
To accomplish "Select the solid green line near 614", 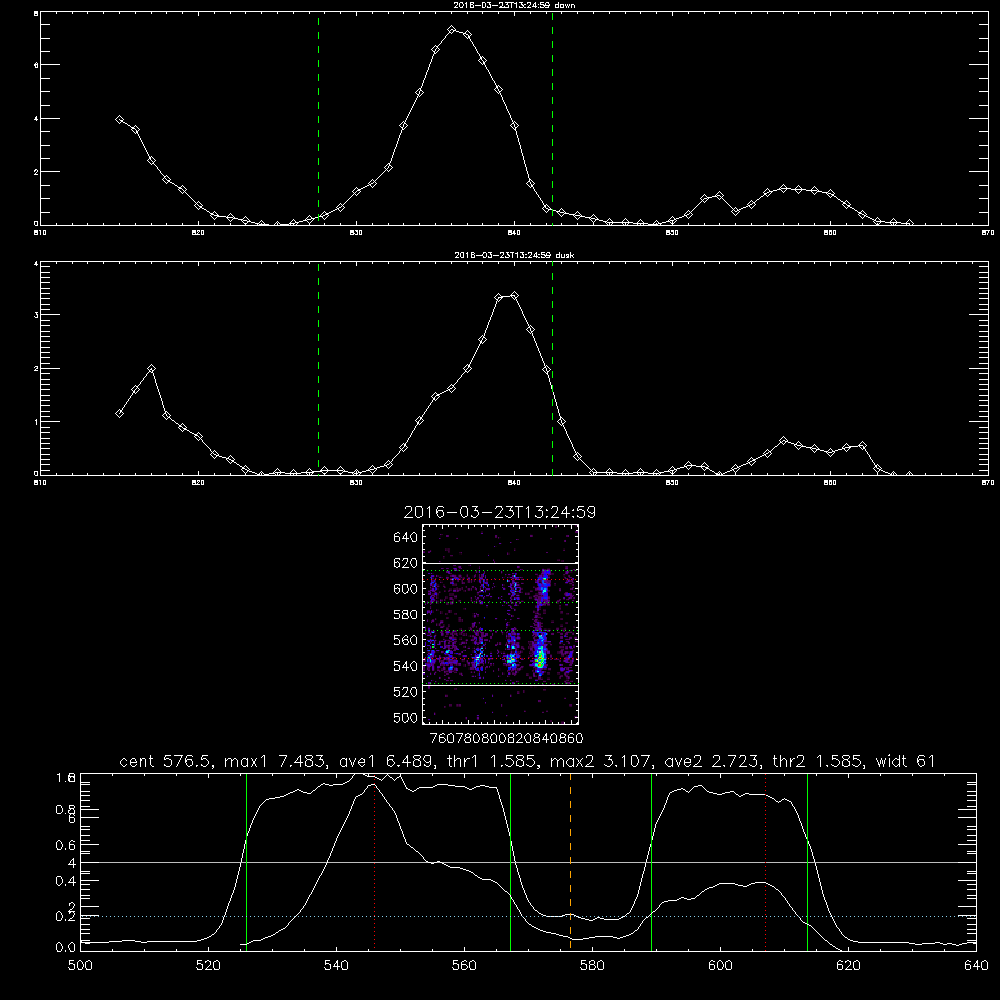I will [807, 862].
